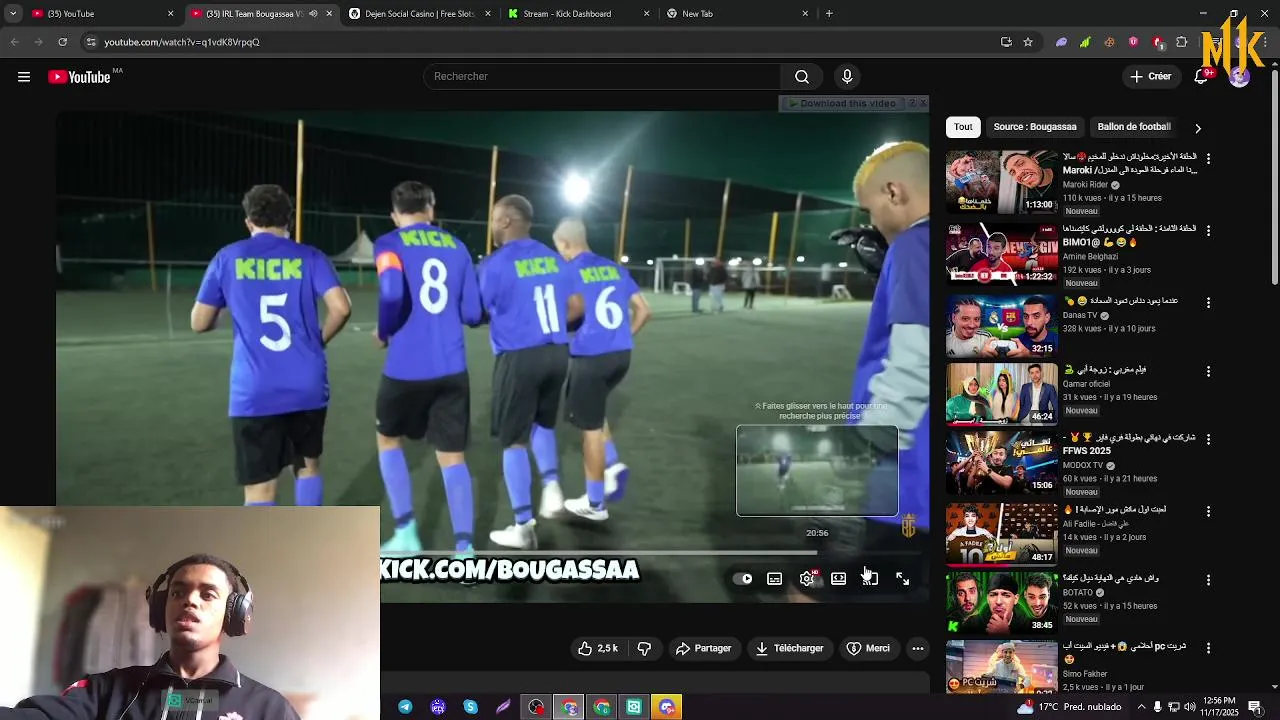
Task: Open Danas TV video thumbnail 32:15
Action: [x=1001, y=326]
